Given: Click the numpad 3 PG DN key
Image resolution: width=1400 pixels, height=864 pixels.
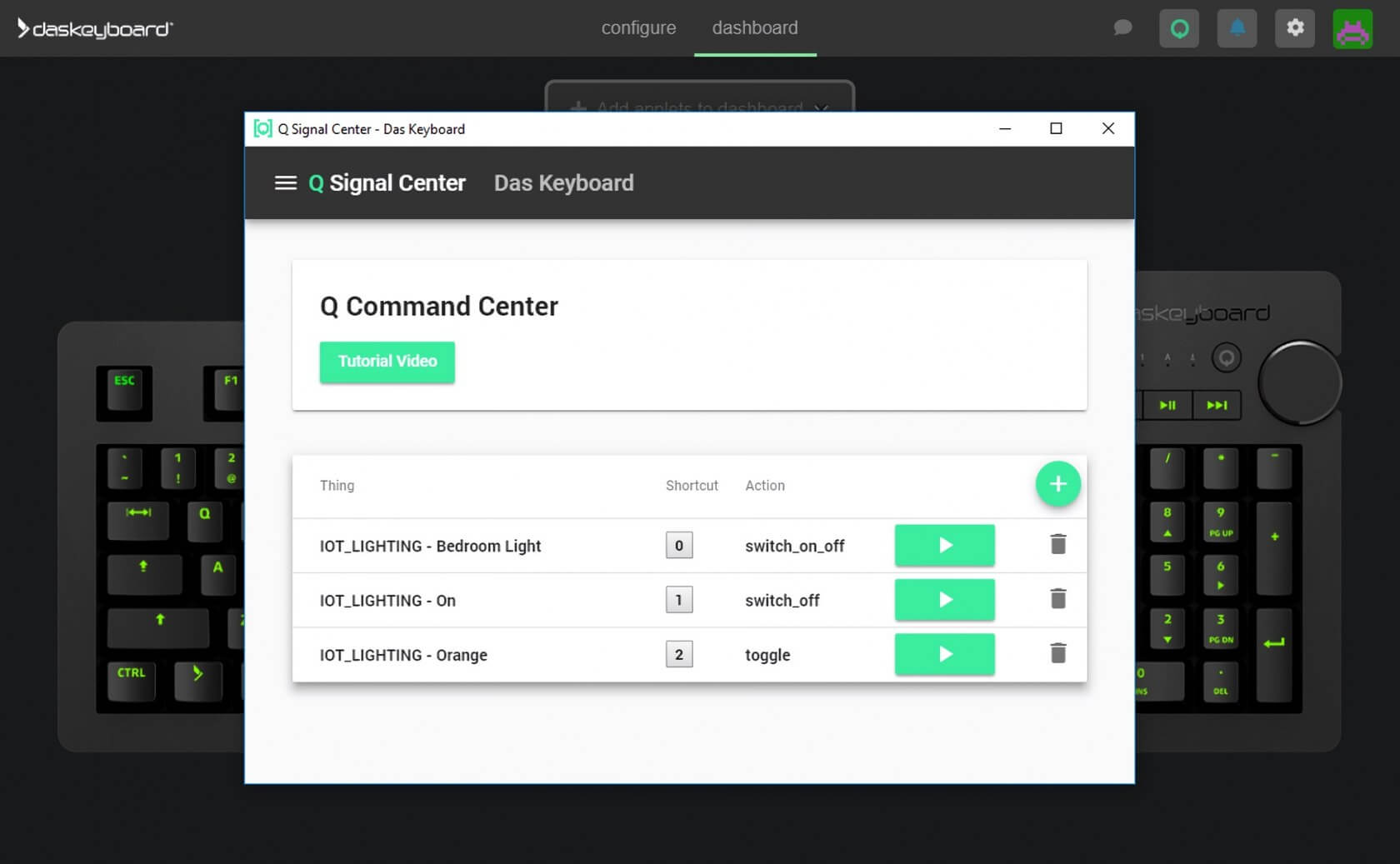Looking at the screenshot, I should coord(1221,629).
